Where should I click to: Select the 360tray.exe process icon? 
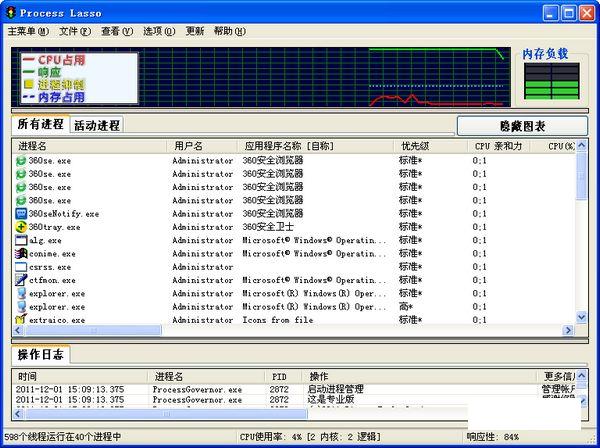pos(21,227)
